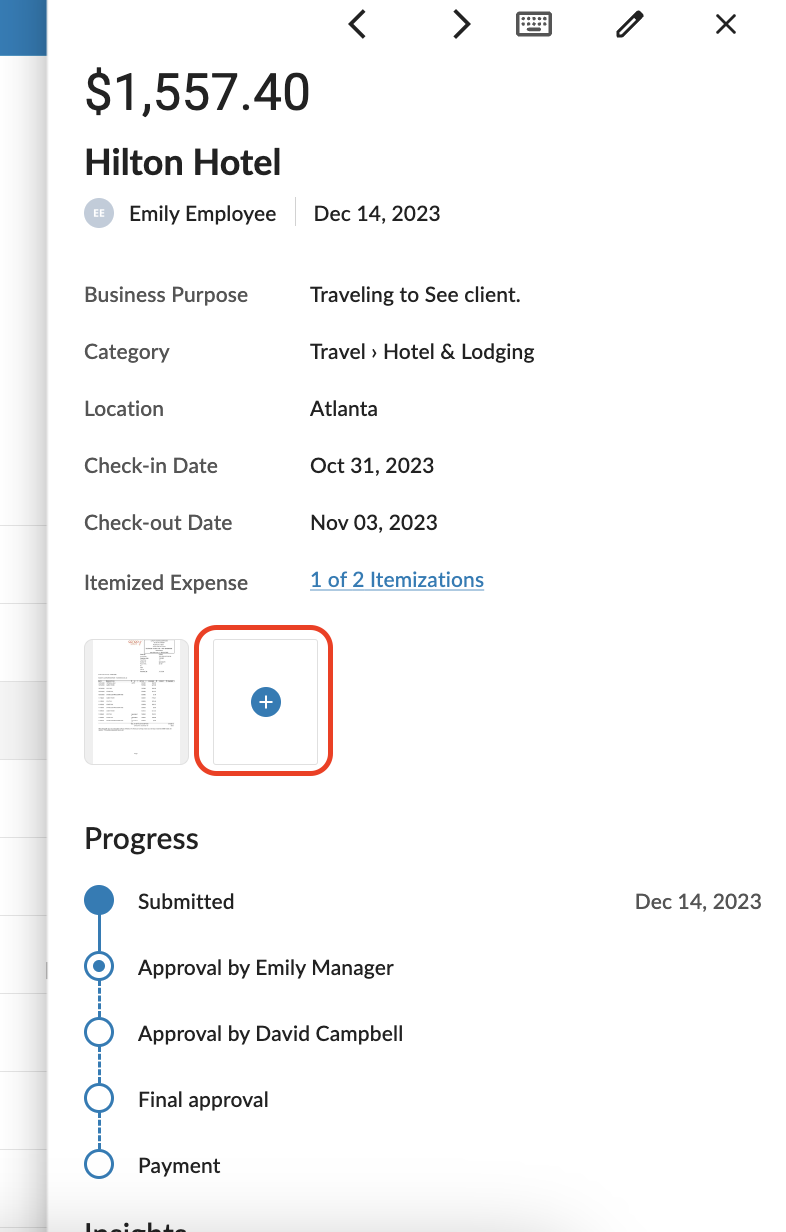This screenshot has width=786, height=1232.
Task: Click the Business Purpose field label
Action: click(166, 295)
